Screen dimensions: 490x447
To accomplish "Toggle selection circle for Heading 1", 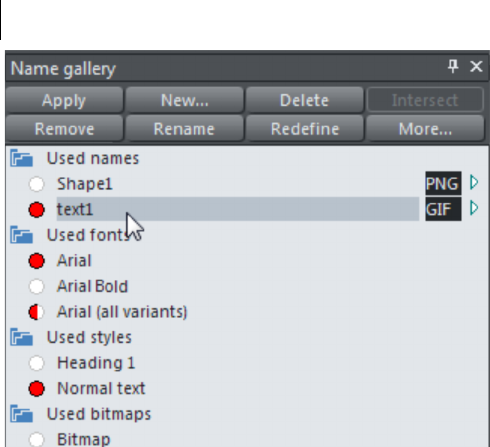I will [36, 363].
